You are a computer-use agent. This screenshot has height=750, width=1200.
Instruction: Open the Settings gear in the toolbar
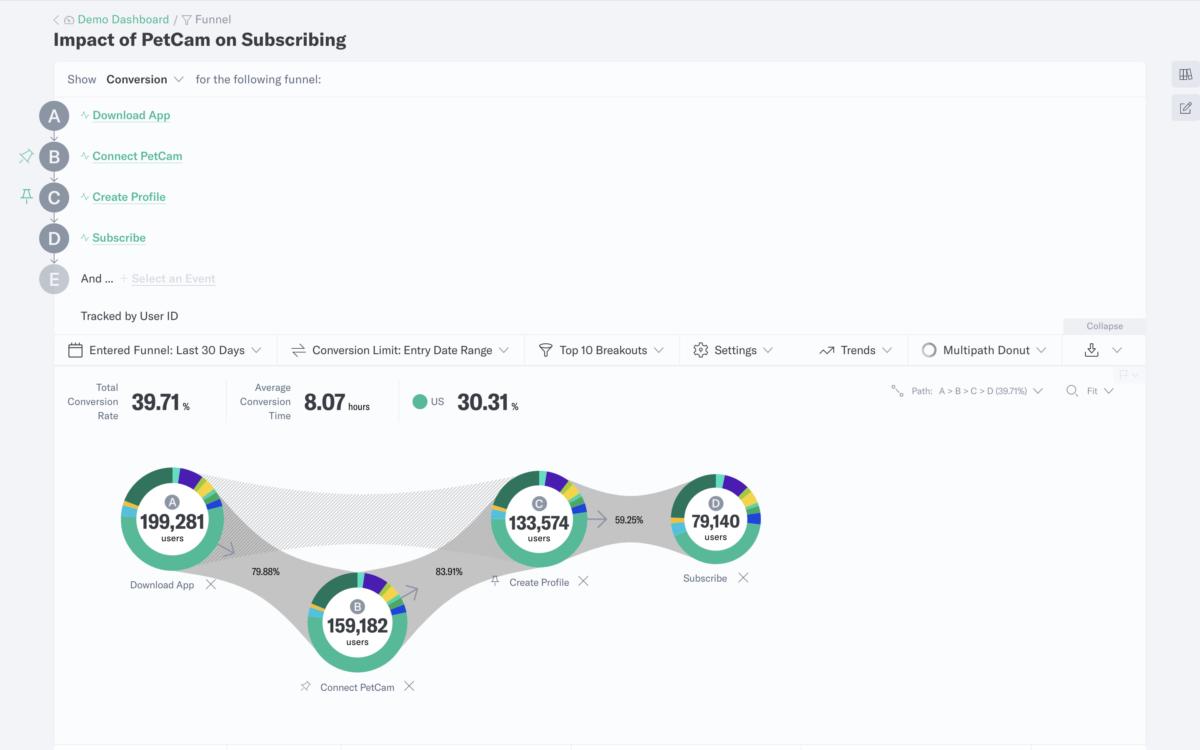click(x=703, y=350)
